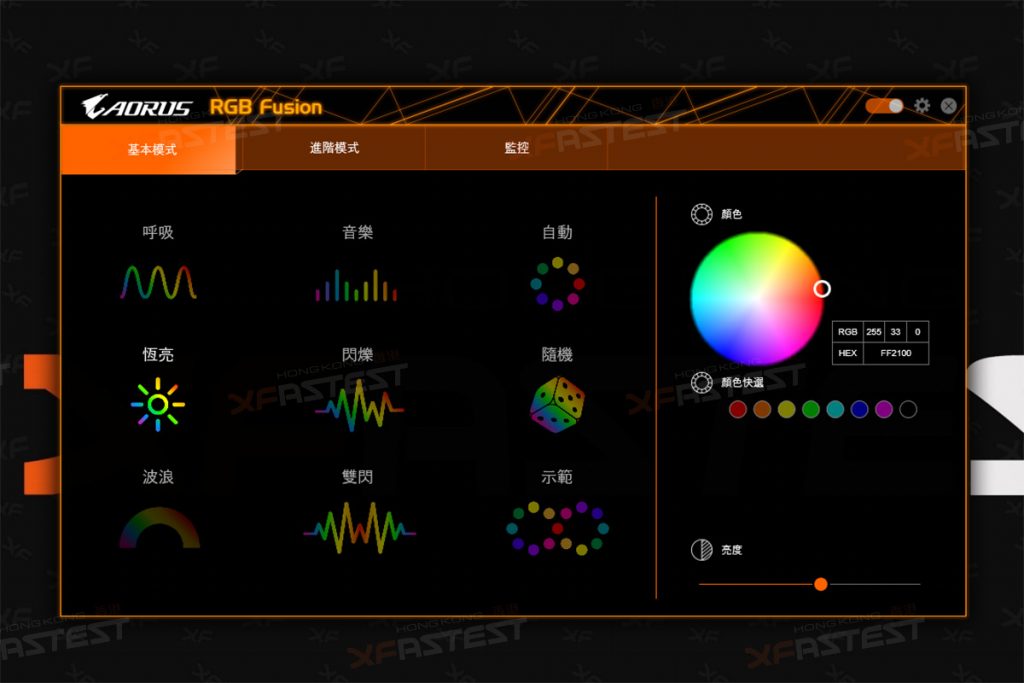
Task: Select the 隨機 random dice mode icon
Action: [x=557, y=404]
